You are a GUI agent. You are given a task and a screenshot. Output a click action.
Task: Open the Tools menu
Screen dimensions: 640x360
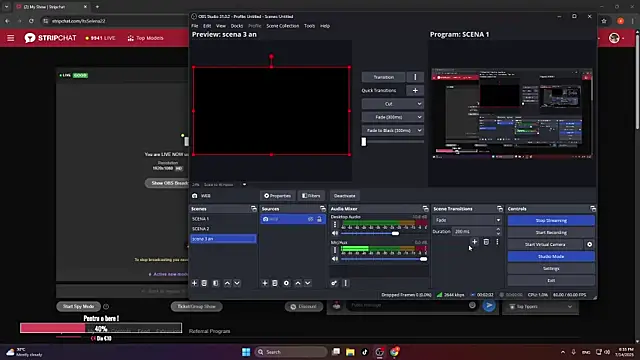pos(309,26)
